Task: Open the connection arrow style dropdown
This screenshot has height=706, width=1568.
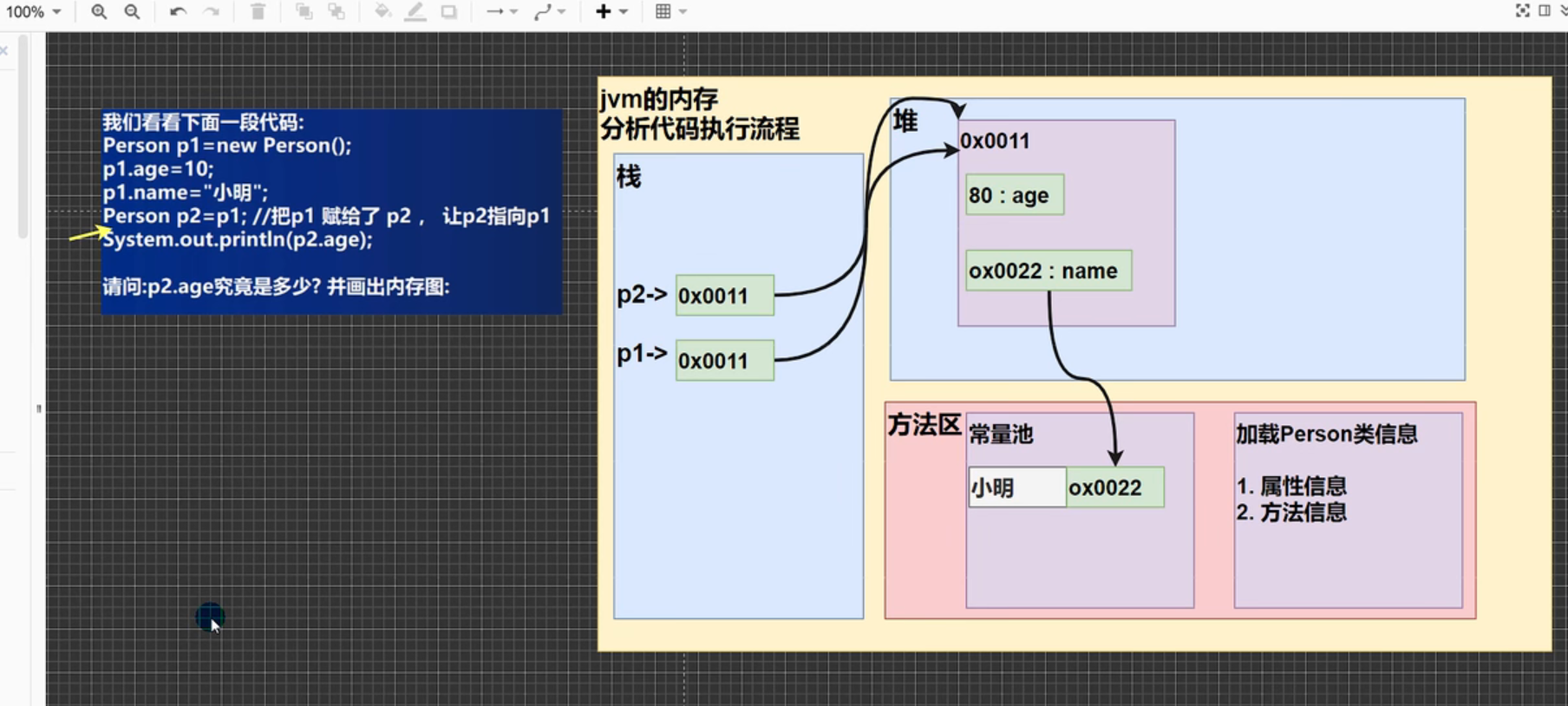Action: (501, 11)
